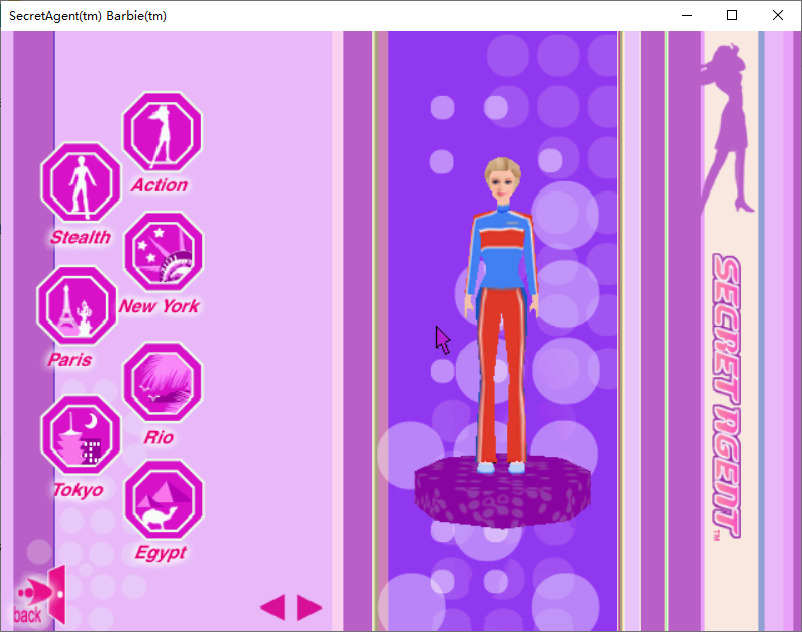Viewport: 802px width, 632px height.
Task: Select the Action outfit octagon icon
Action: click(x=162, y=131)
